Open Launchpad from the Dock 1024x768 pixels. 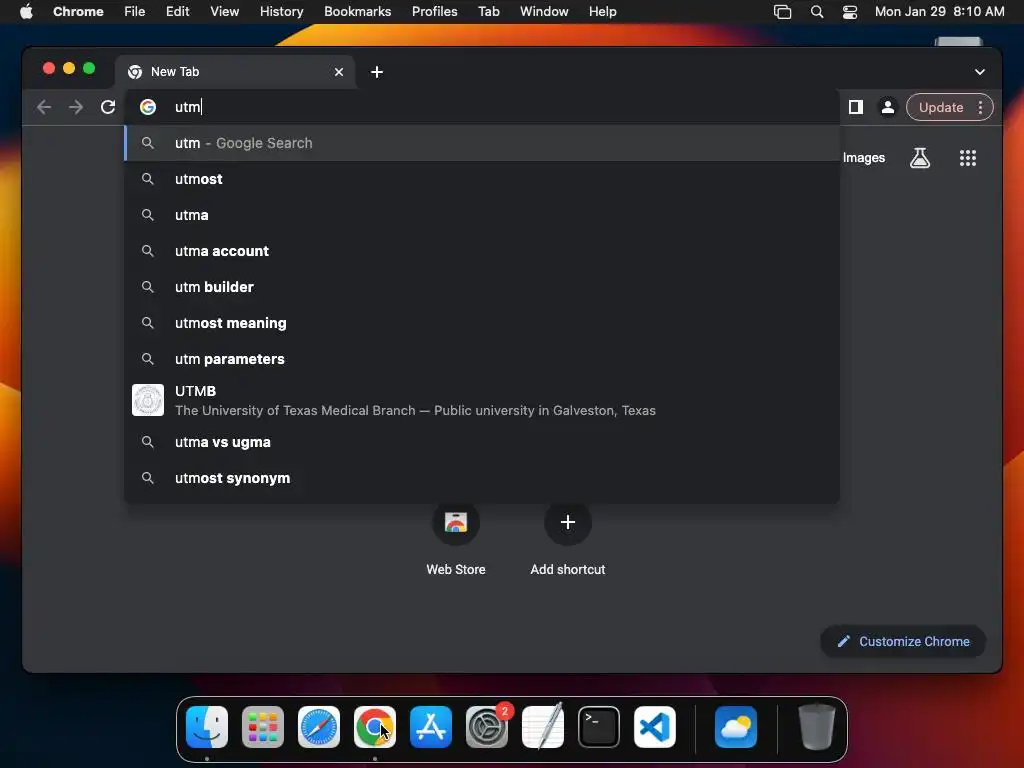263,727
